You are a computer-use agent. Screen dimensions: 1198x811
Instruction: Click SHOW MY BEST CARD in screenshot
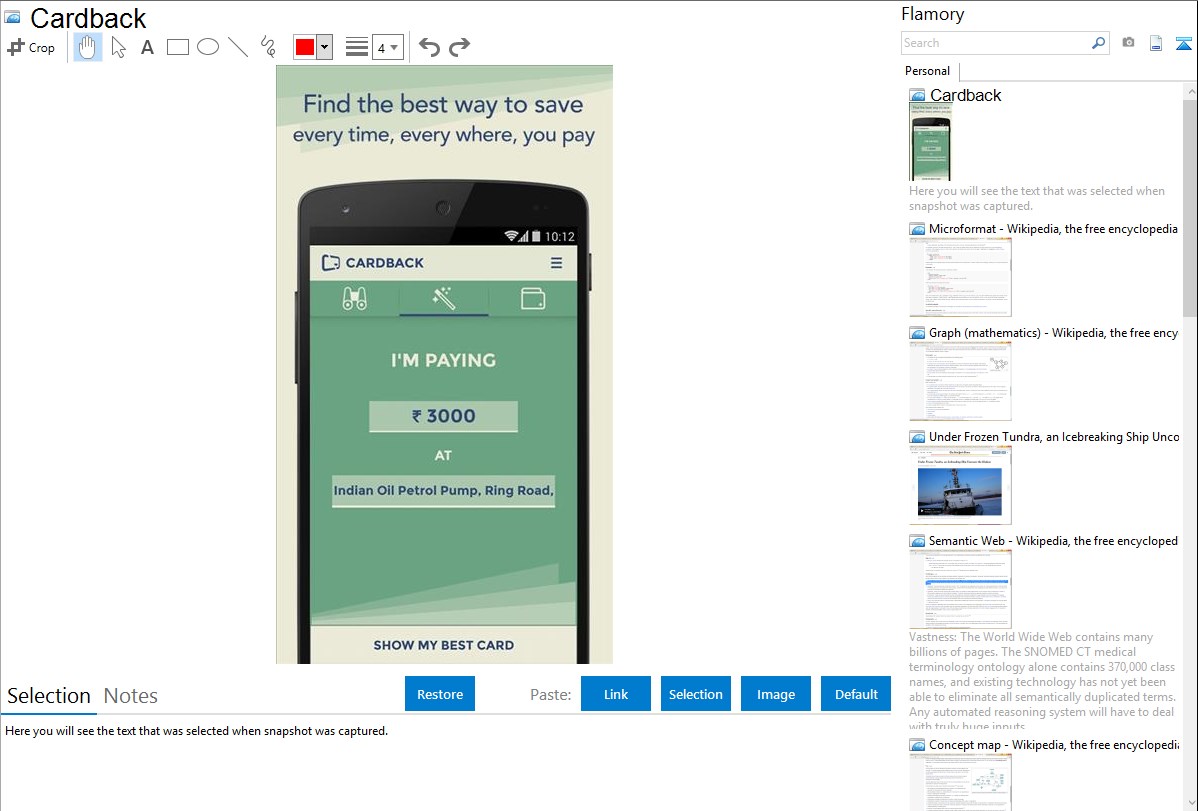pos(443,645)
